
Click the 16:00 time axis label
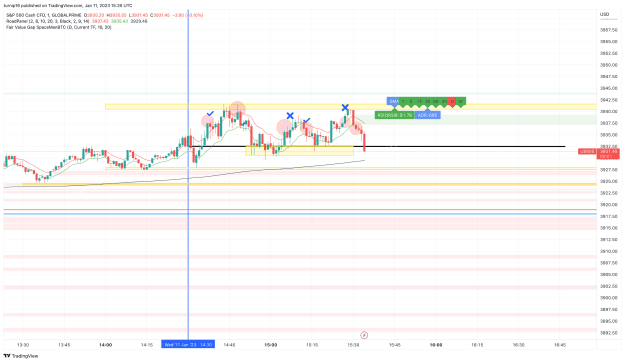[436, 345]
